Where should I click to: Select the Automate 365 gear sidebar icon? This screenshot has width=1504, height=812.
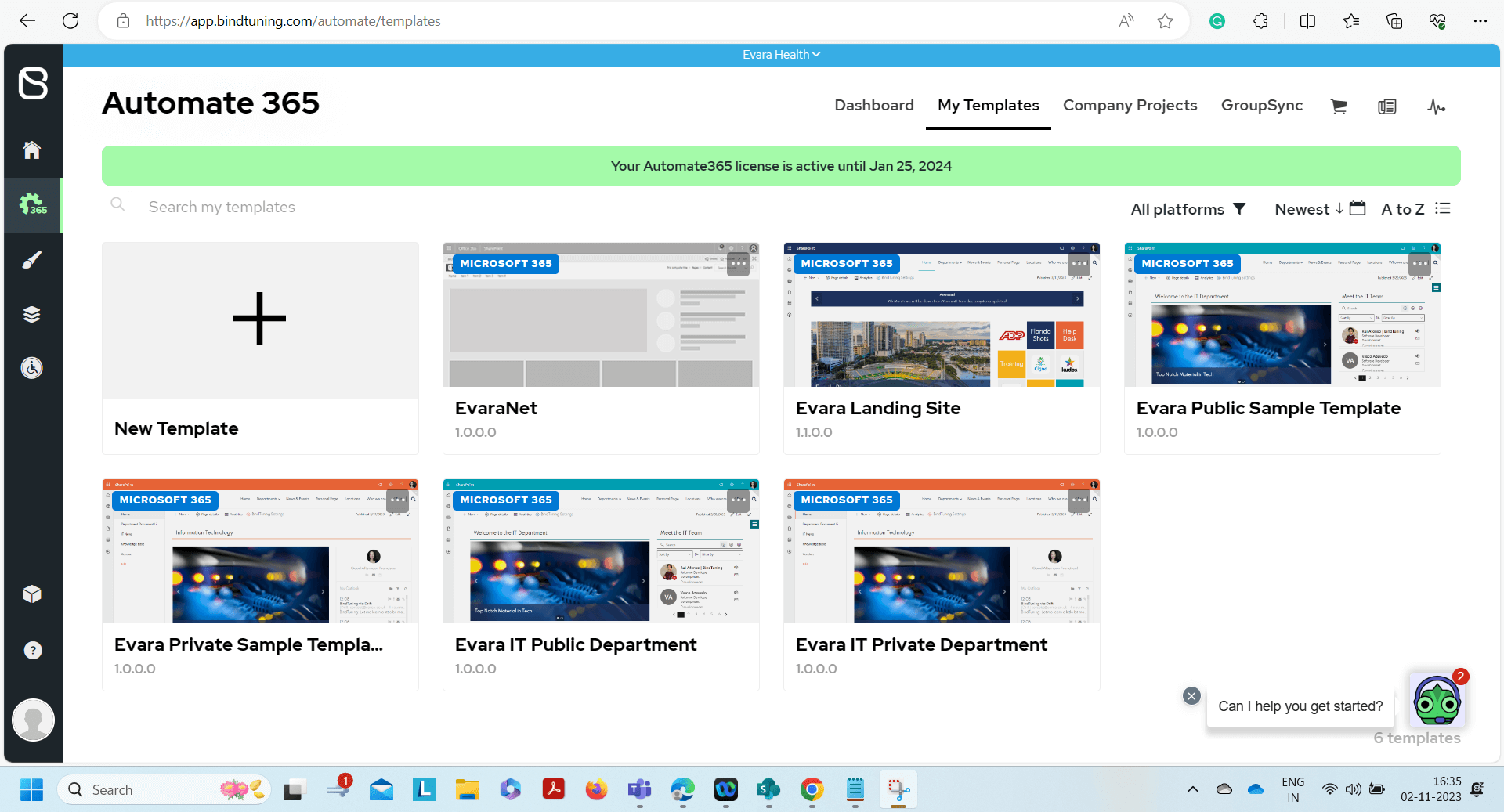point(33,204)
